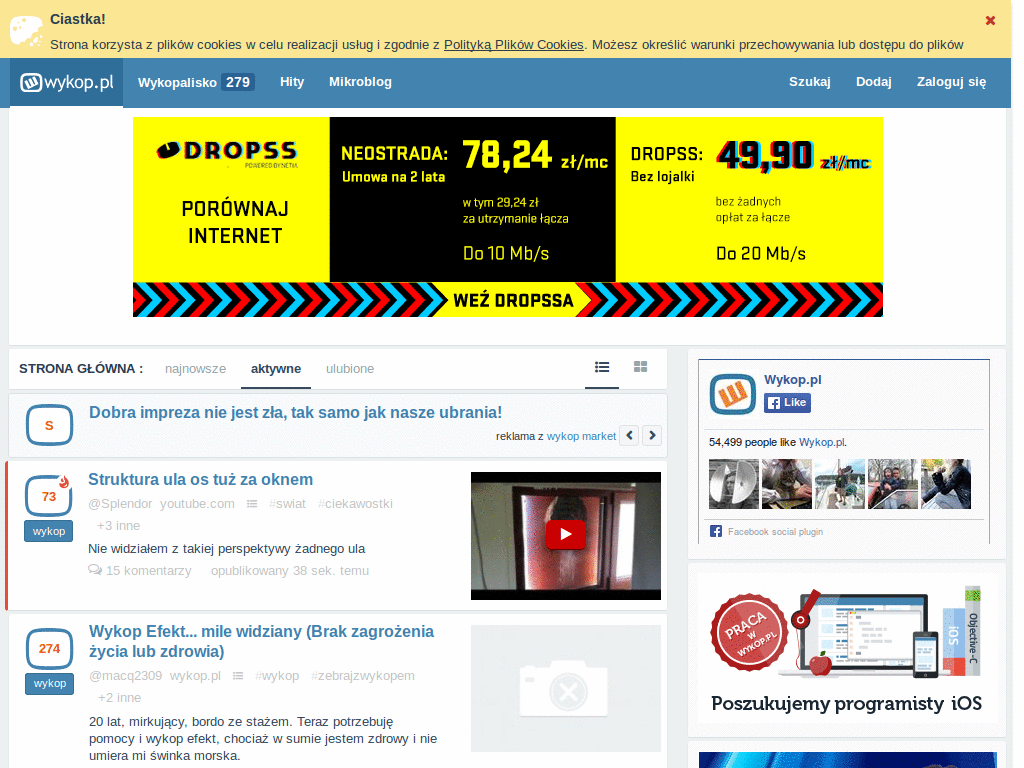
Task: Vote wykop on Struktura ula post
Action: [48, 531]
